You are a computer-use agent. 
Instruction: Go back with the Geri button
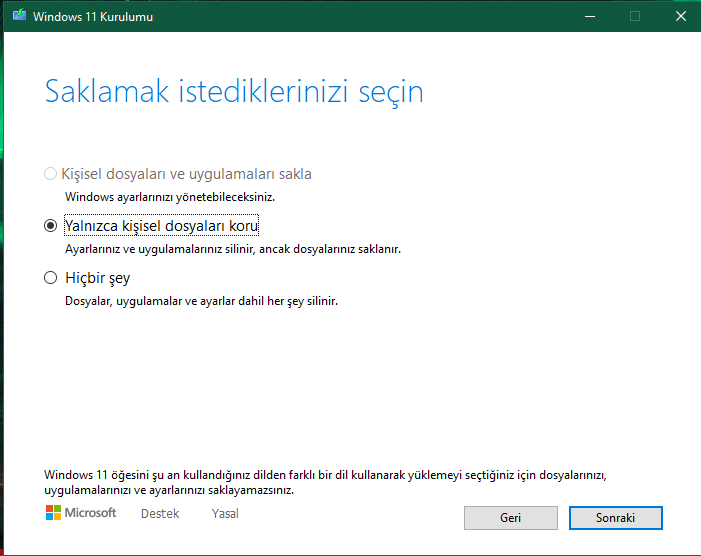pyautogui.click(x=511, y=518)
